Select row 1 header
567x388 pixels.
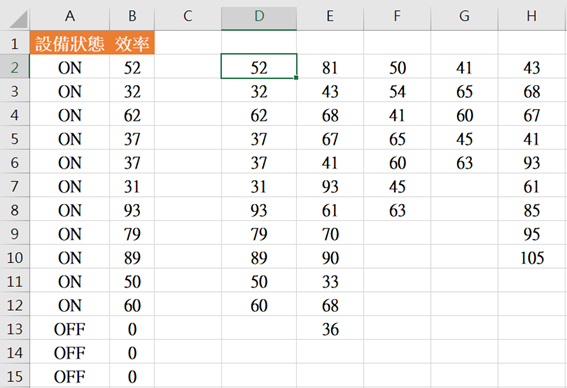click(14, 44)
